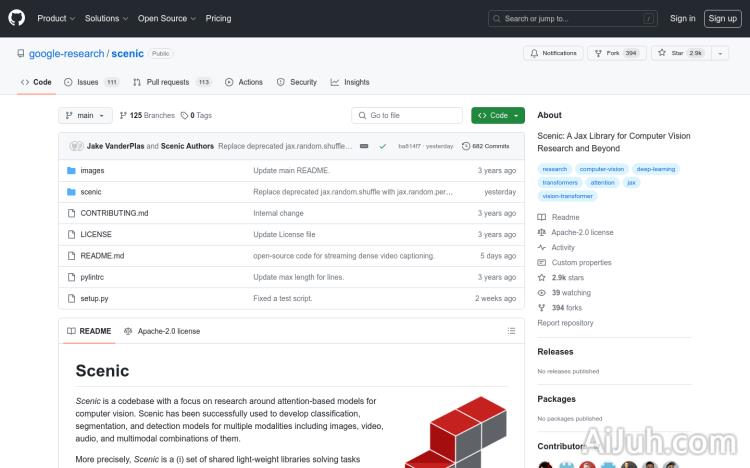Open the images folder

[x=92, y=171]
